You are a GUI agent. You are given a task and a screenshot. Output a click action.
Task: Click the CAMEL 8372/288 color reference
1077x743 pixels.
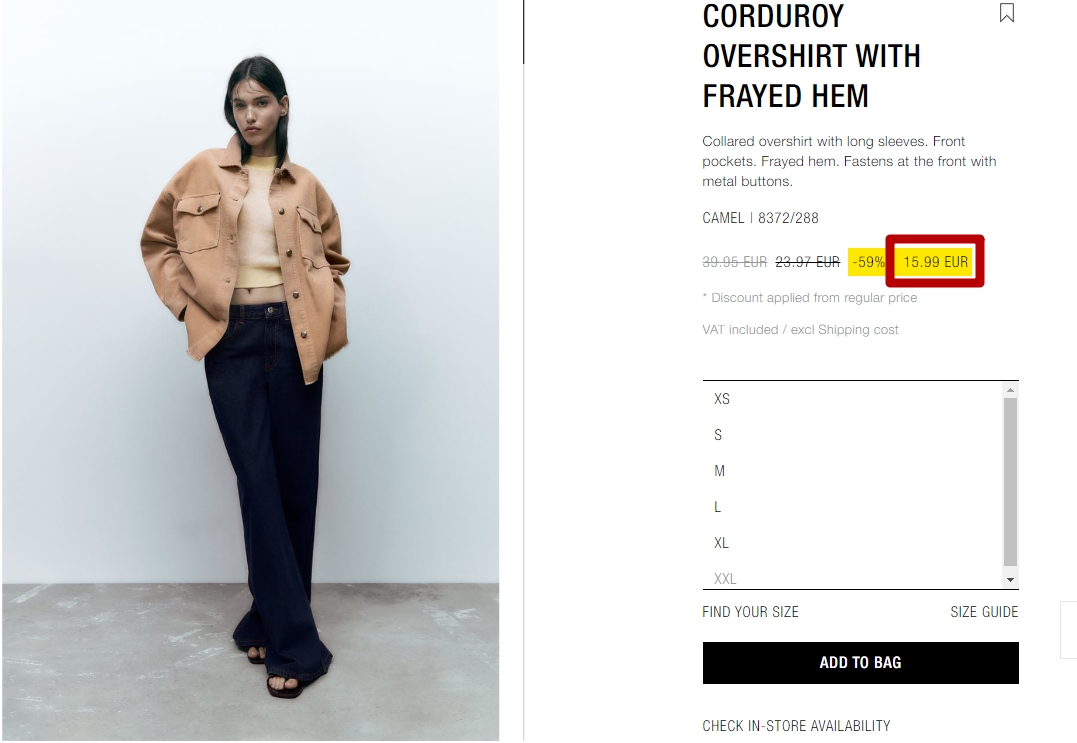pos(760,218)
